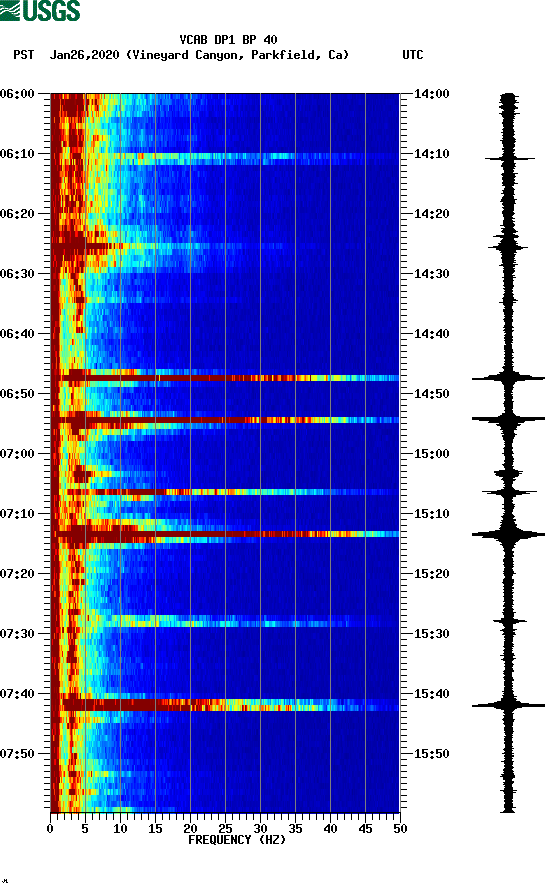Viewport: 552px width, 892px height.
Task: Click the 14:30 UTC time label
Action: (431, 274)
